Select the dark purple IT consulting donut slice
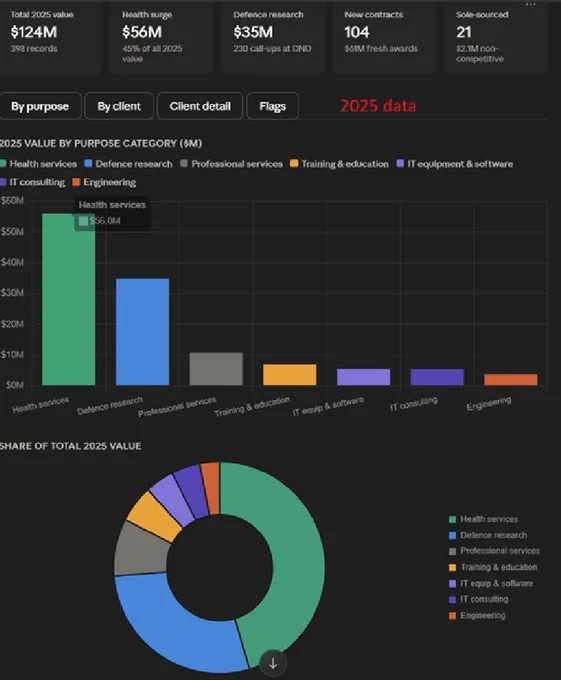Viewport: 561px width, 680px height. tap(192, 489)
